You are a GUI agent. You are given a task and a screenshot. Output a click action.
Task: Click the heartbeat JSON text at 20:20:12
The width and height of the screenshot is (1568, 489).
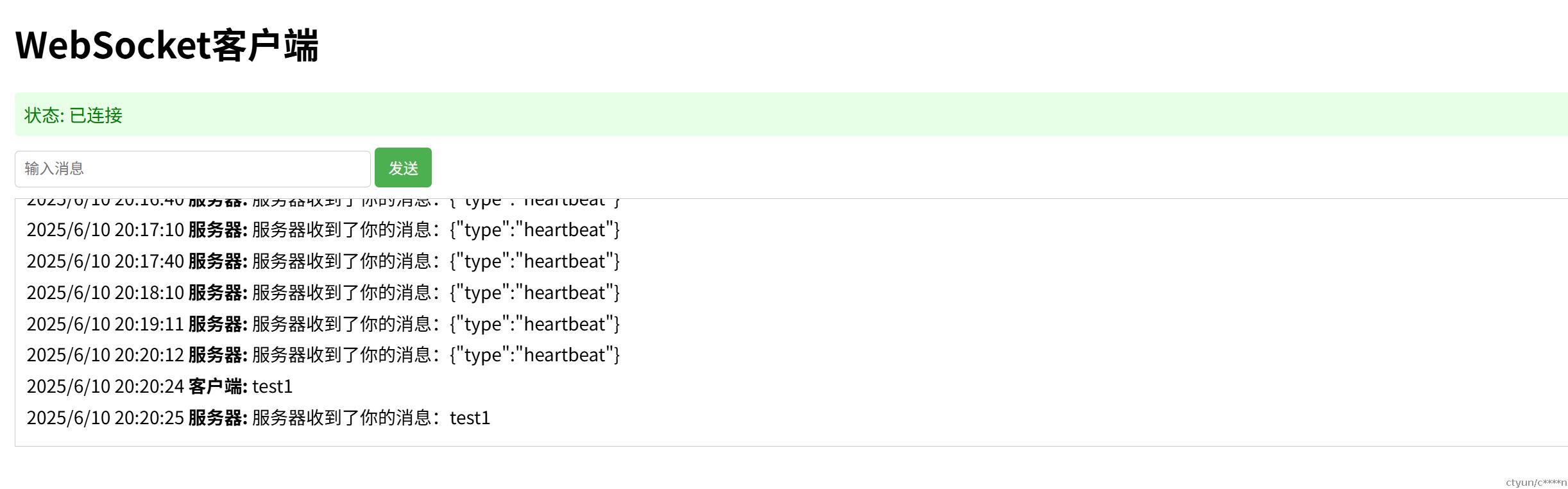coord(535,355)
